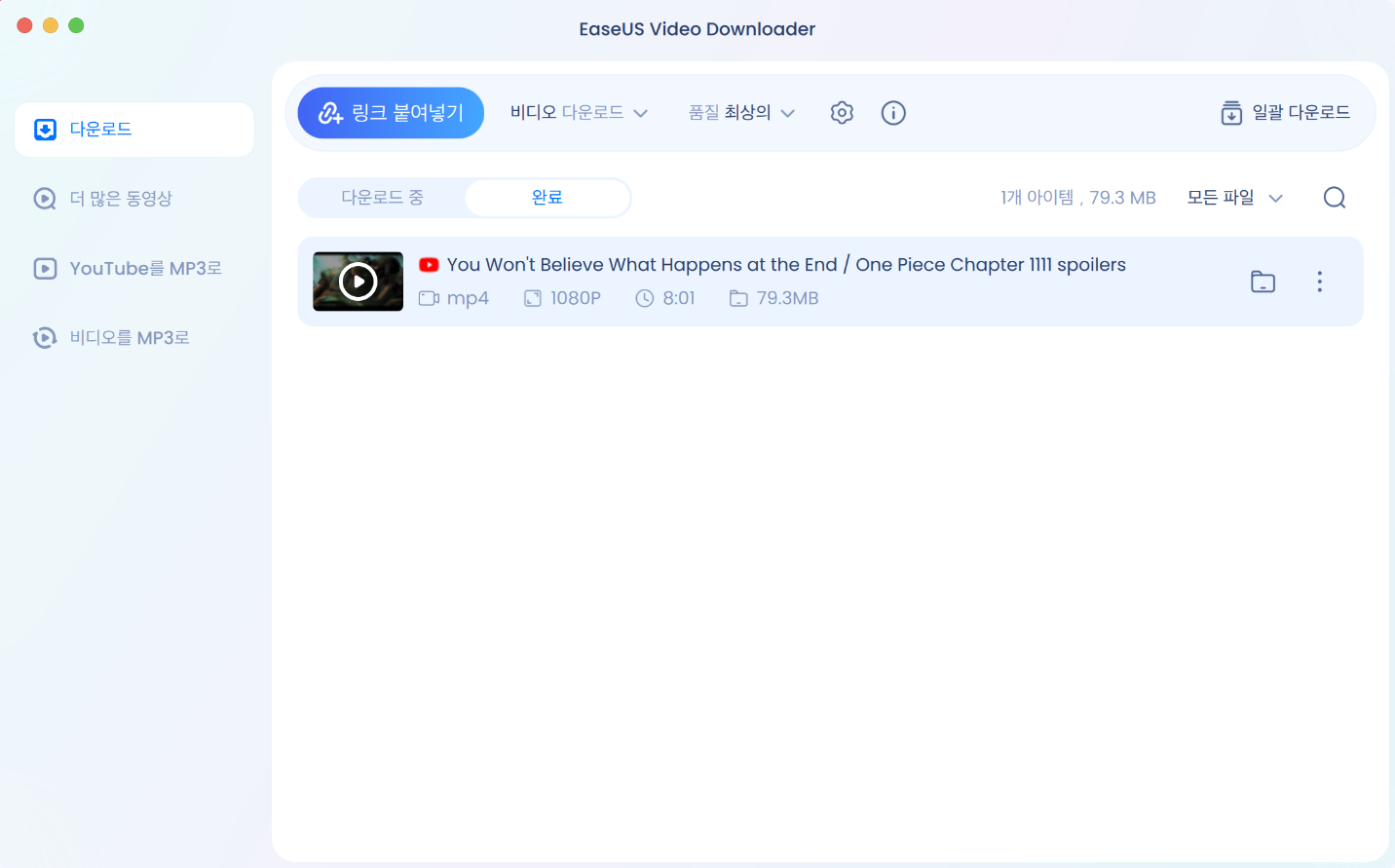
Task: Open the three-dot more options menu
Action: click(1320, 282)
